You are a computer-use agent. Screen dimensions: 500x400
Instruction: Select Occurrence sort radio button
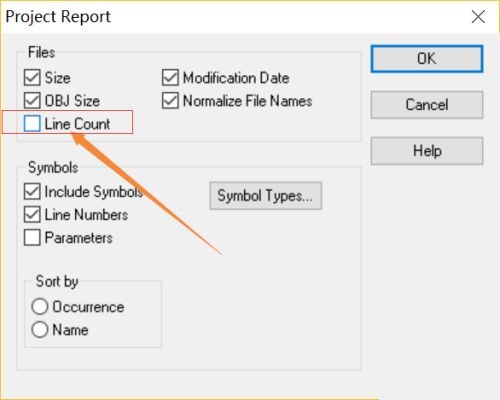pos(40,307)
